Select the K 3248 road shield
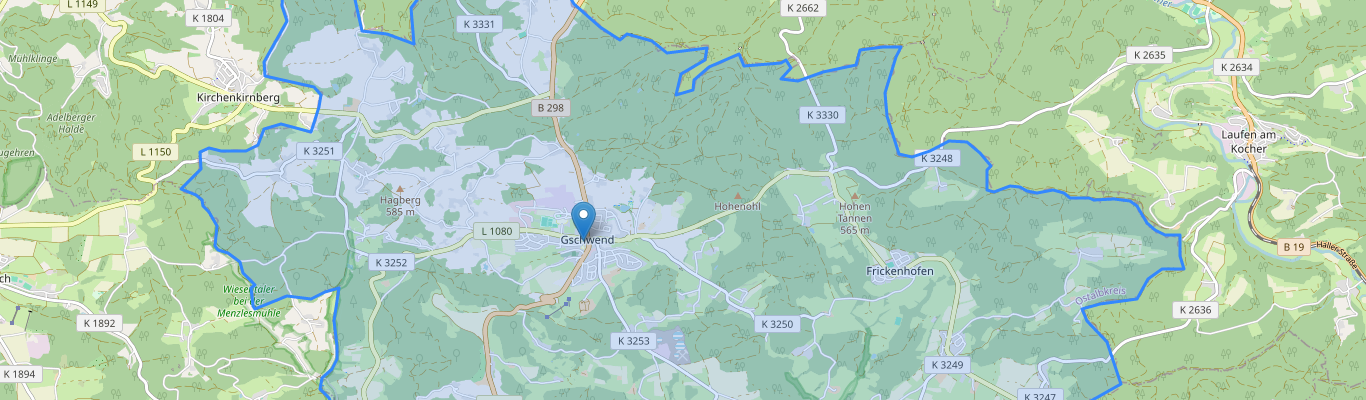Screen dimensions: 1366x400 (937, 158)
